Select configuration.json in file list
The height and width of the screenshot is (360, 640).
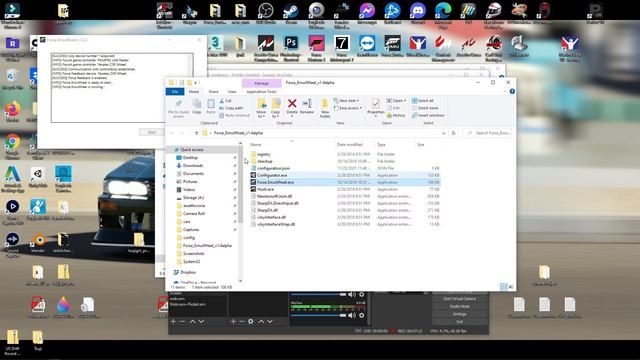(344, 168)
